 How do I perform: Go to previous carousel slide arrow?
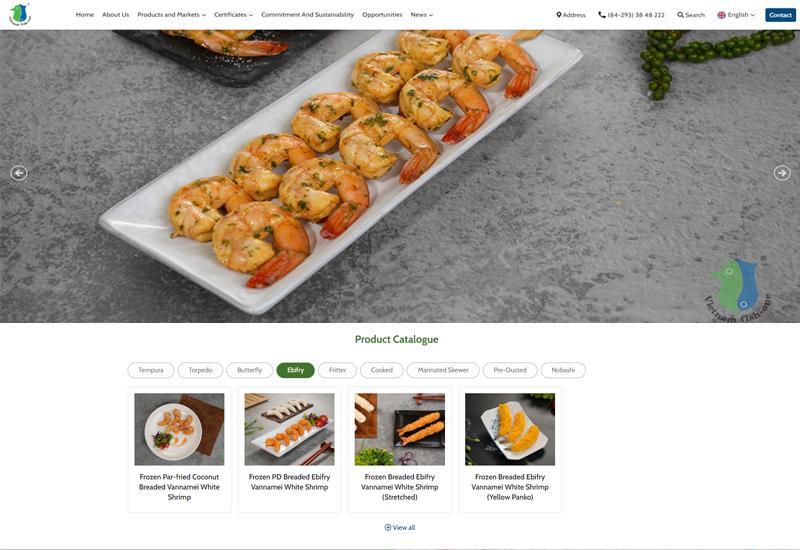click(19, 173)
